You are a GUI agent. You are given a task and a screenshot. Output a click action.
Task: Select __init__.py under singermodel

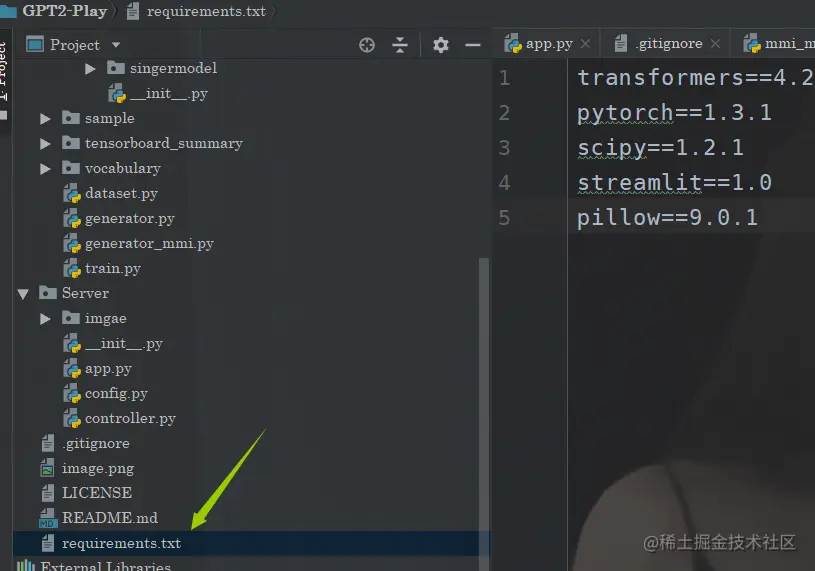pyautogui.click(x=168, y=94)
